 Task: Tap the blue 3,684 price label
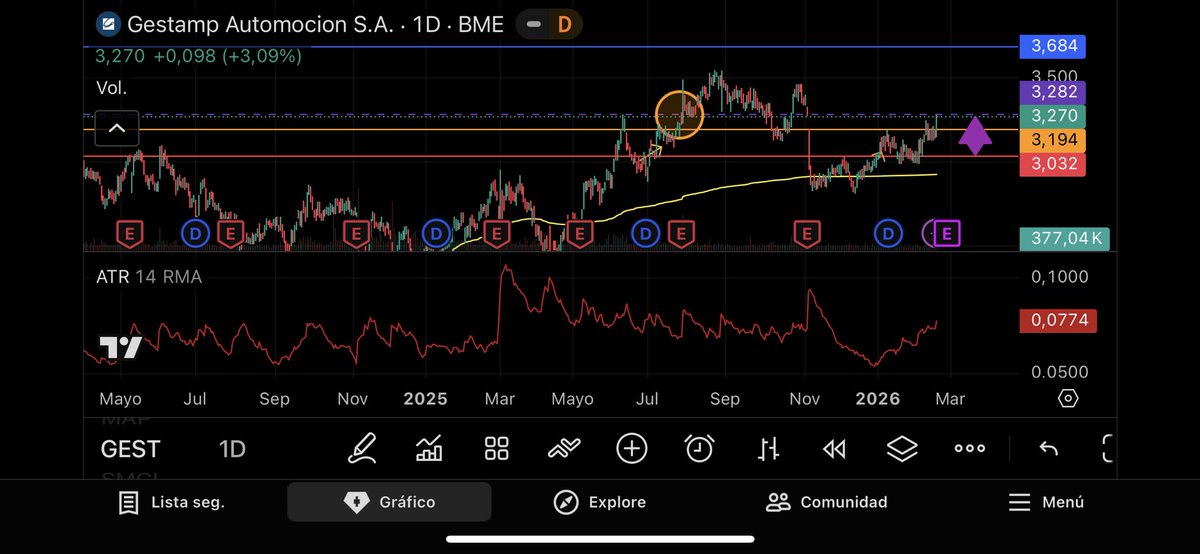(1052, 46)
